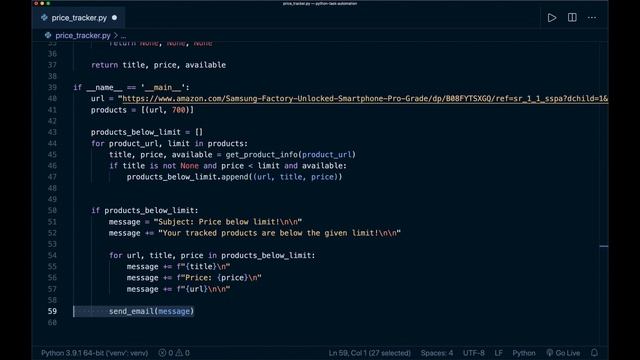Select the Python language mode
640x360 pixels.
click(x=524, y=353)
